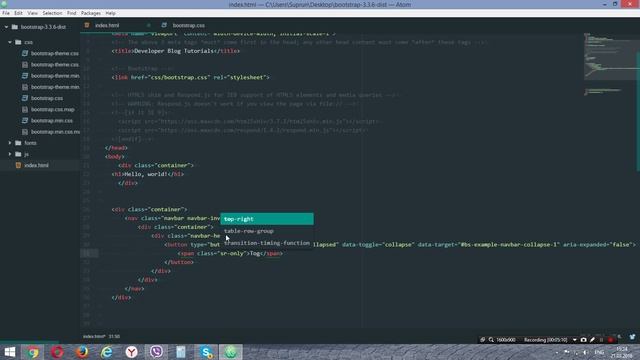The image size is (640, 360).
Task: Open bootstrap.min.css.map file in tree
Action: tap(55, 132)
